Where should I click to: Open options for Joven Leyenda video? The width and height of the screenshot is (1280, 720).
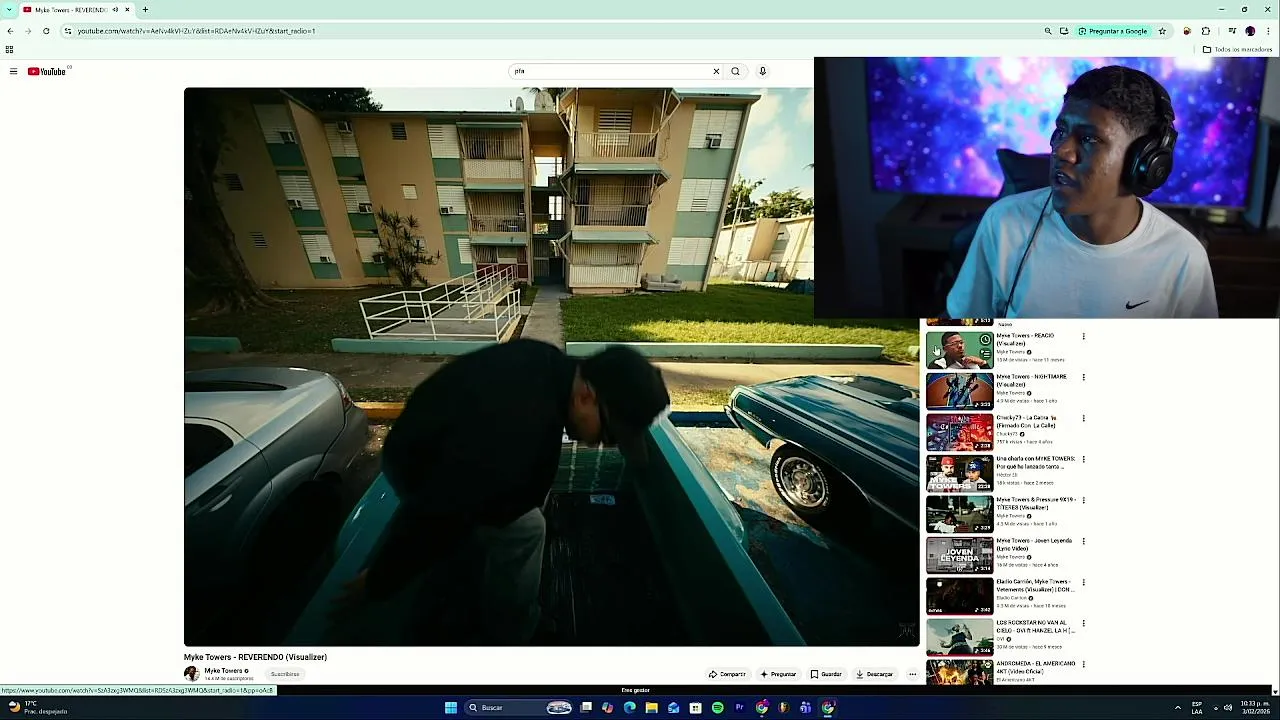[1083, 541]
